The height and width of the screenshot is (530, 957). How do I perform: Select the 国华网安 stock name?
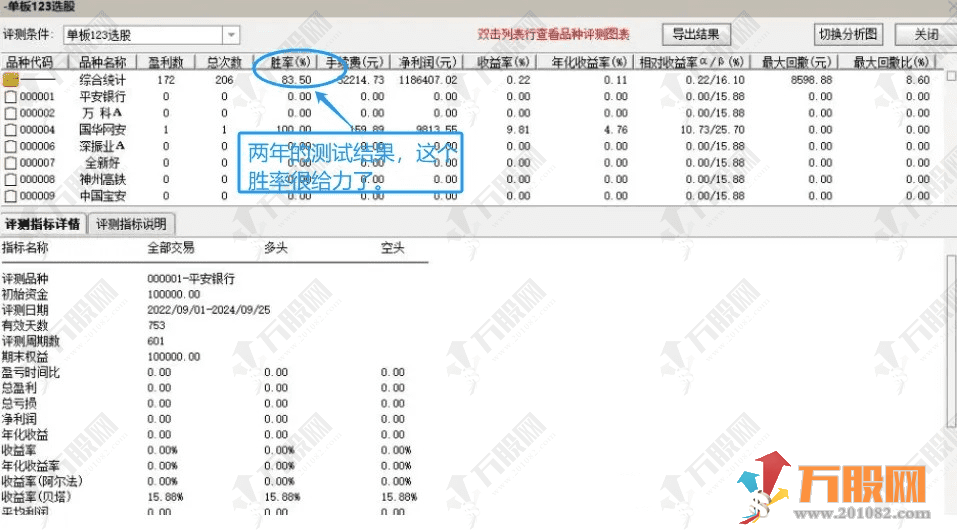102,129
